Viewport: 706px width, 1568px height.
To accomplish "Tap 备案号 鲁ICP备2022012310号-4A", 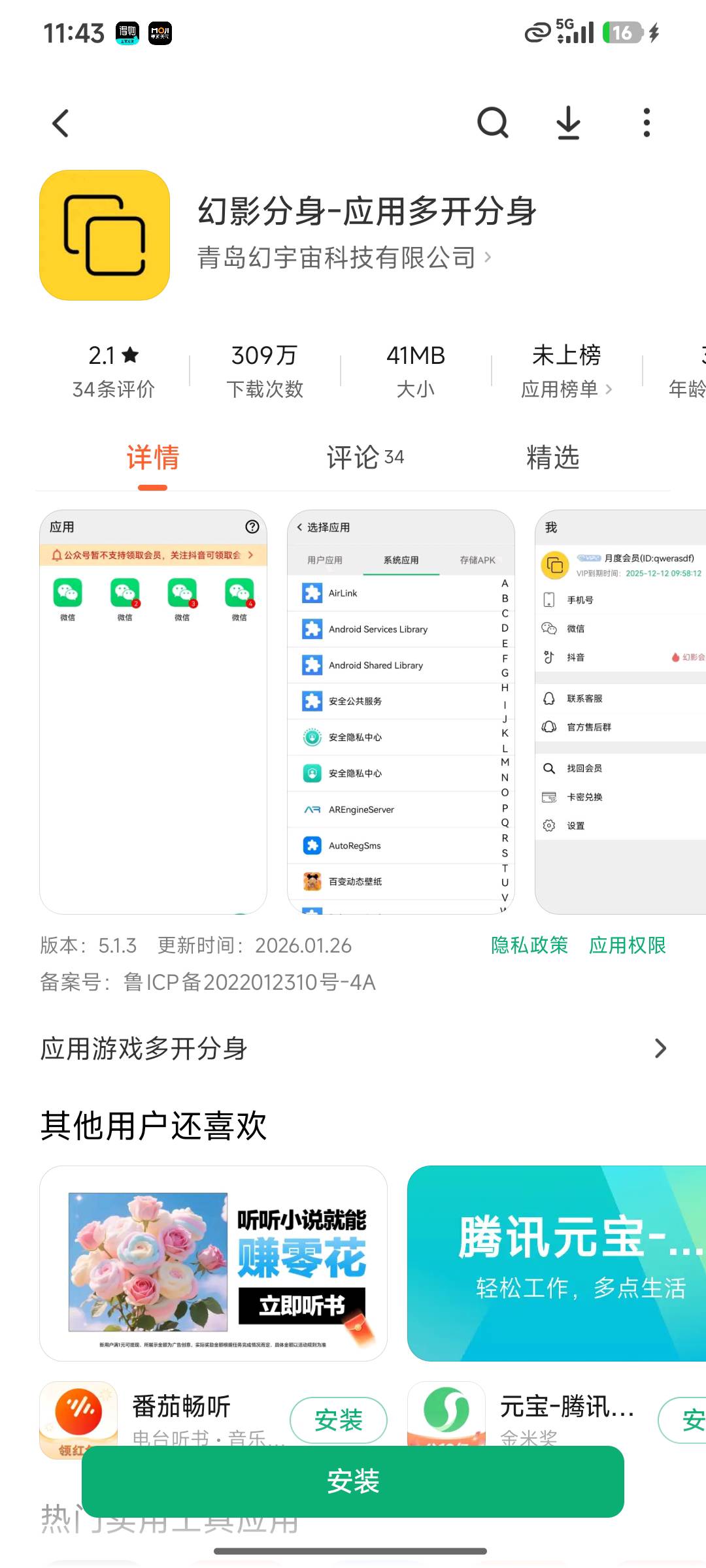I will (208, 982).
